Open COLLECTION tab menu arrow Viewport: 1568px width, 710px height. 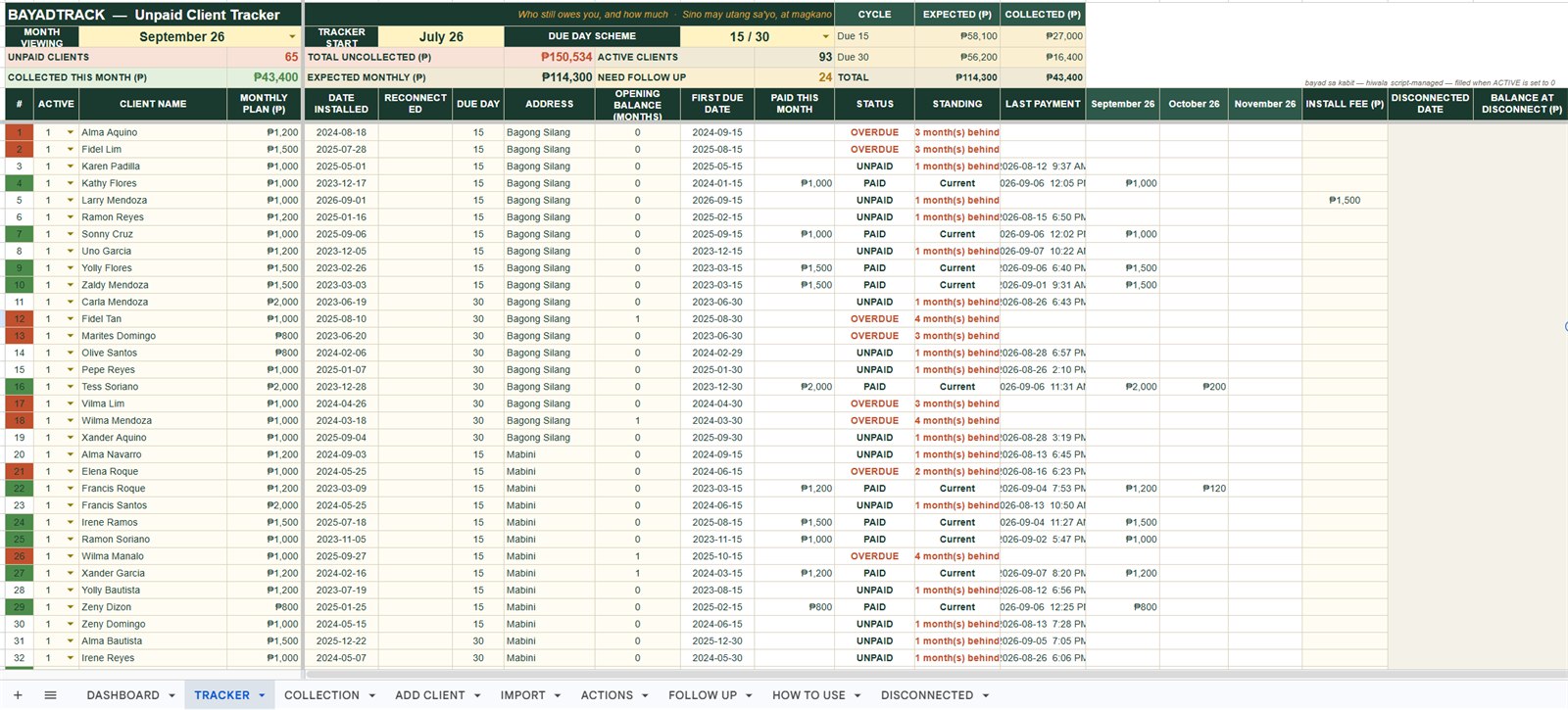pyautogui.click(x=372, y=695)
